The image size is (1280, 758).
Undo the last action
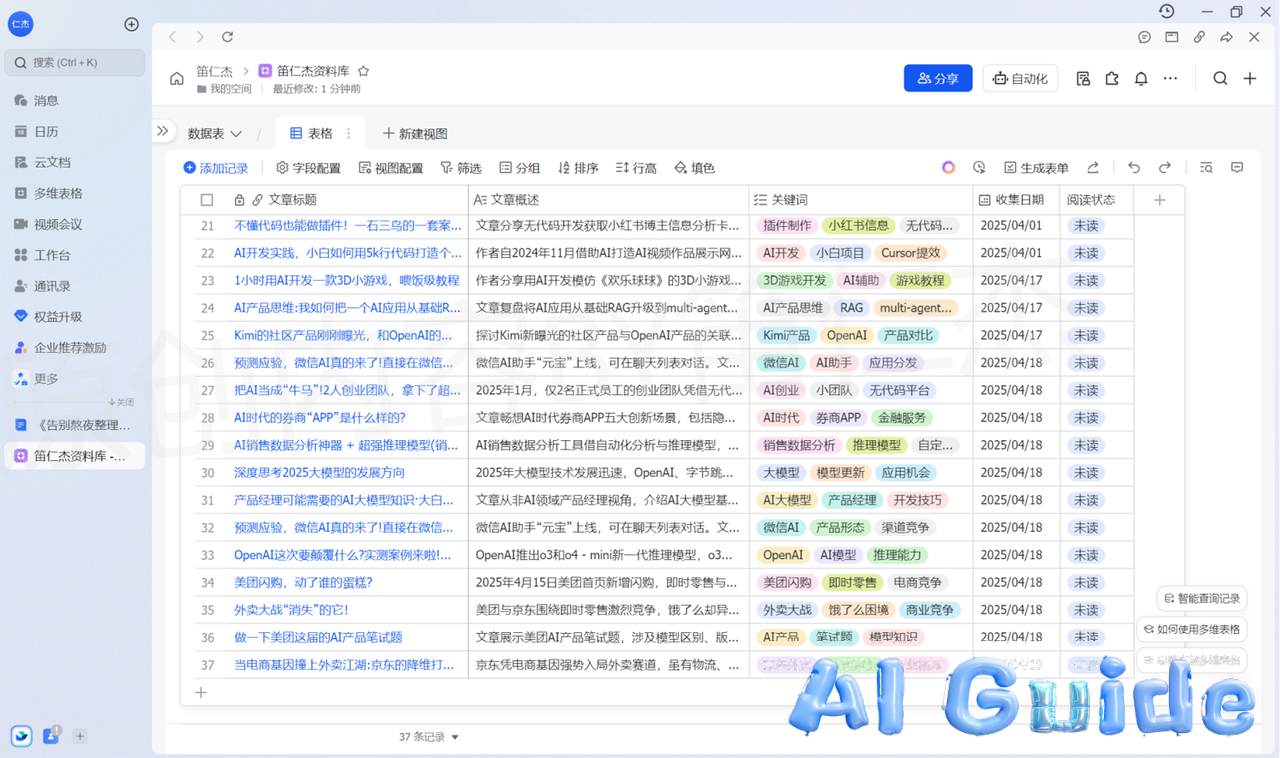[1134, 167]
